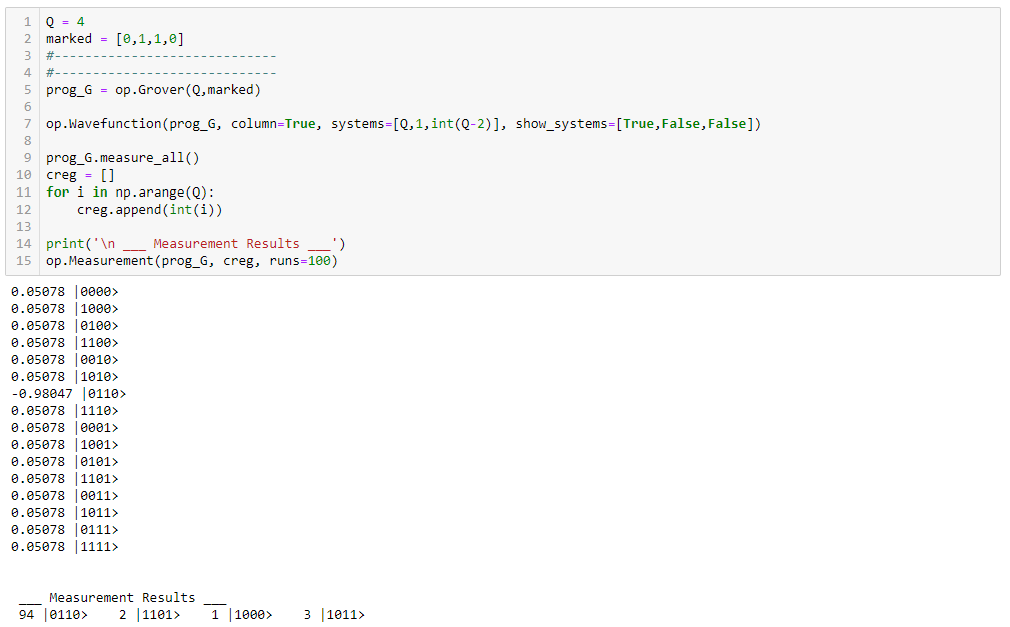This screenshot has width=1010, height=627.
Task: Click the creg.append(int(i)) statement
Action: pyautogui.click(x=150, y=209)
